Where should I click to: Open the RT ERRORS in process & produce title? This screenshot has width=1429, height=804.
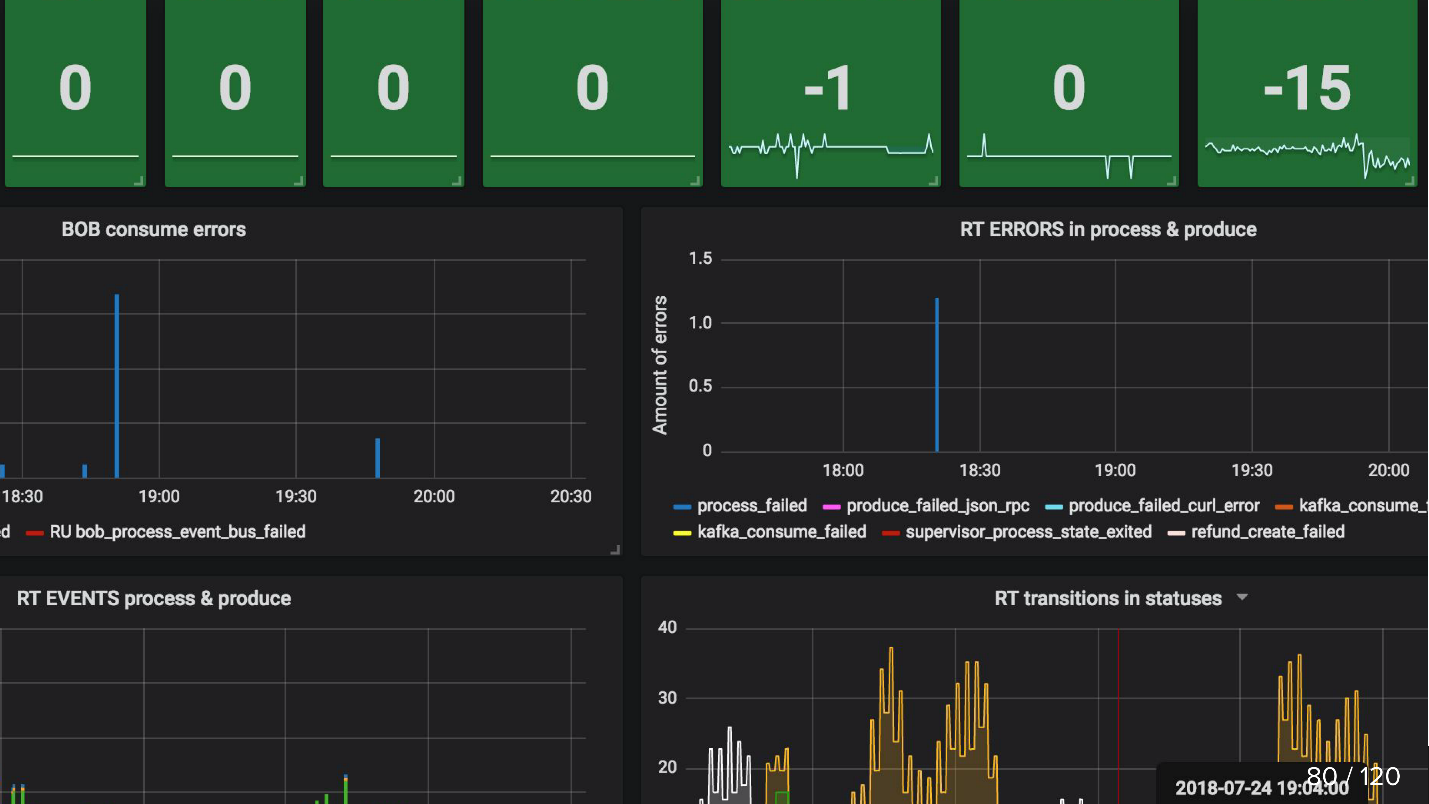(1108, 229)
